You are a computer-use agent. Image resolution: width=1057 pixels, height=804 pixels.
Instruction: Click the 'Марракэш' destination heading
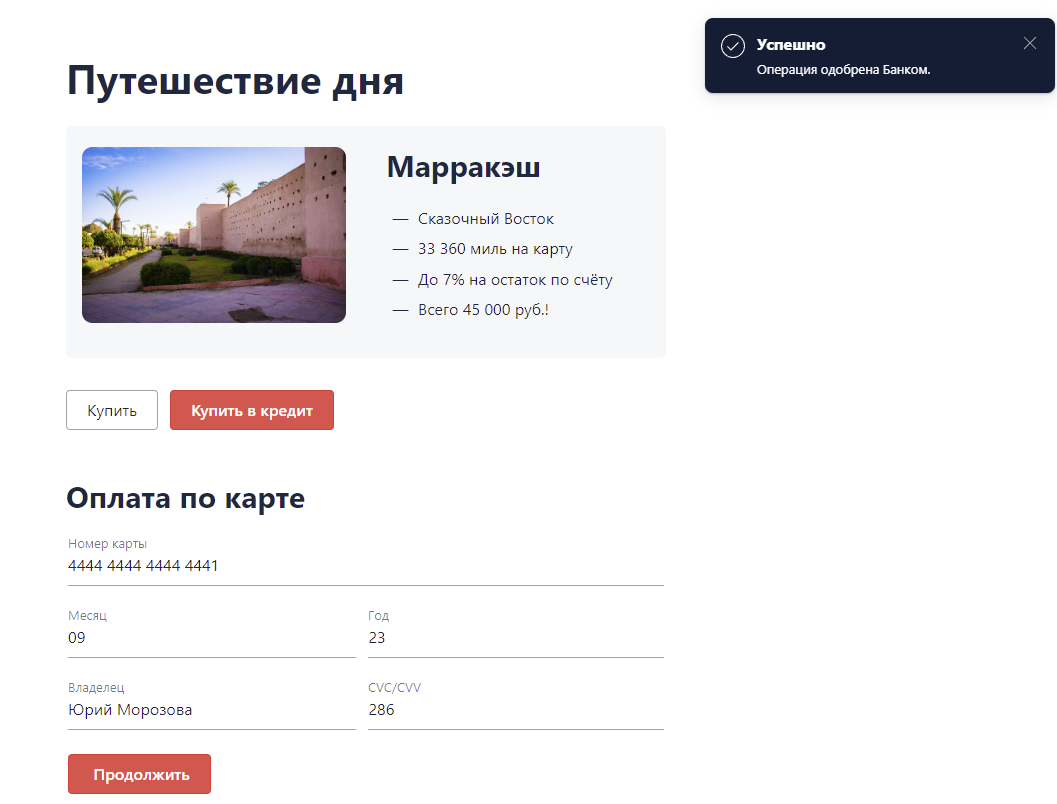click(x=463, y=167)
